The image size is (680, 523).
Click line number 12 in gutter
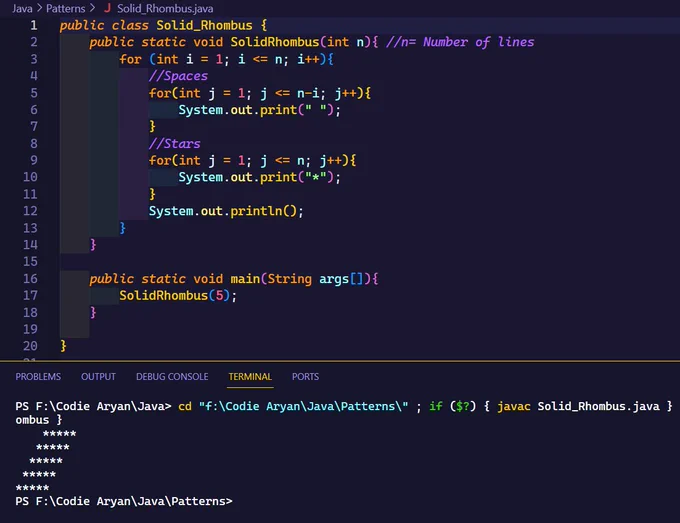click(x=30, y=211)
